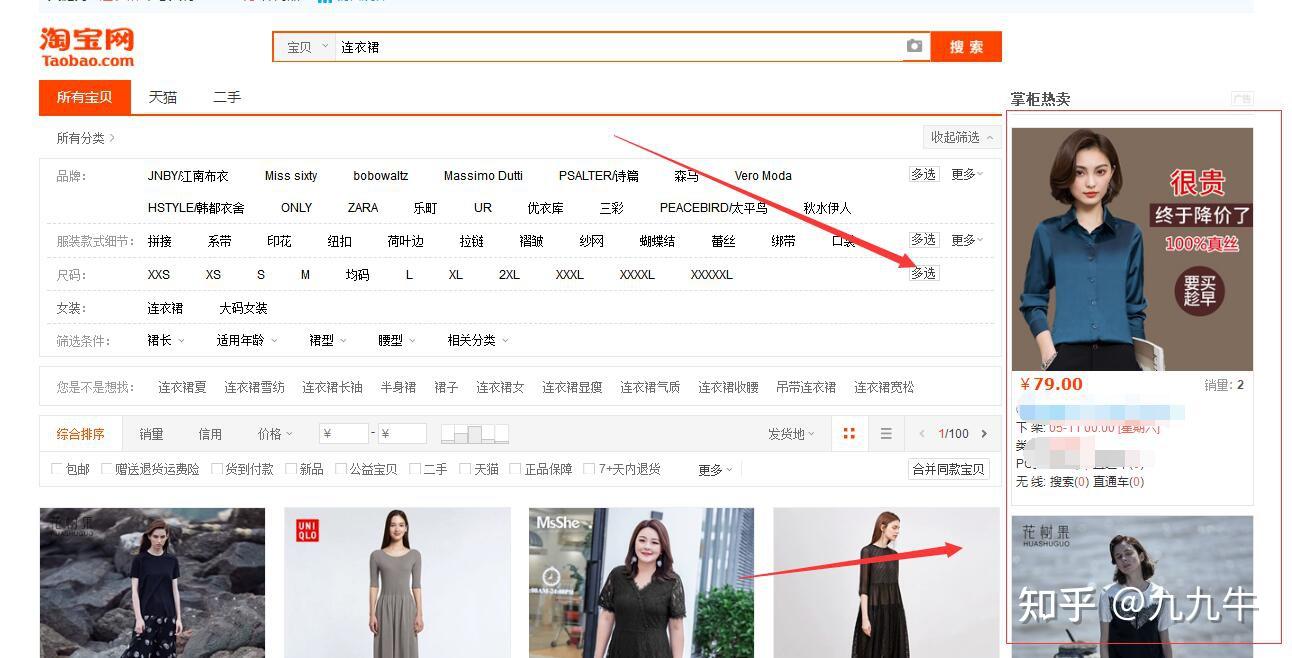Click the minimum price input field

pyautogui.click(x=345, y=433)
